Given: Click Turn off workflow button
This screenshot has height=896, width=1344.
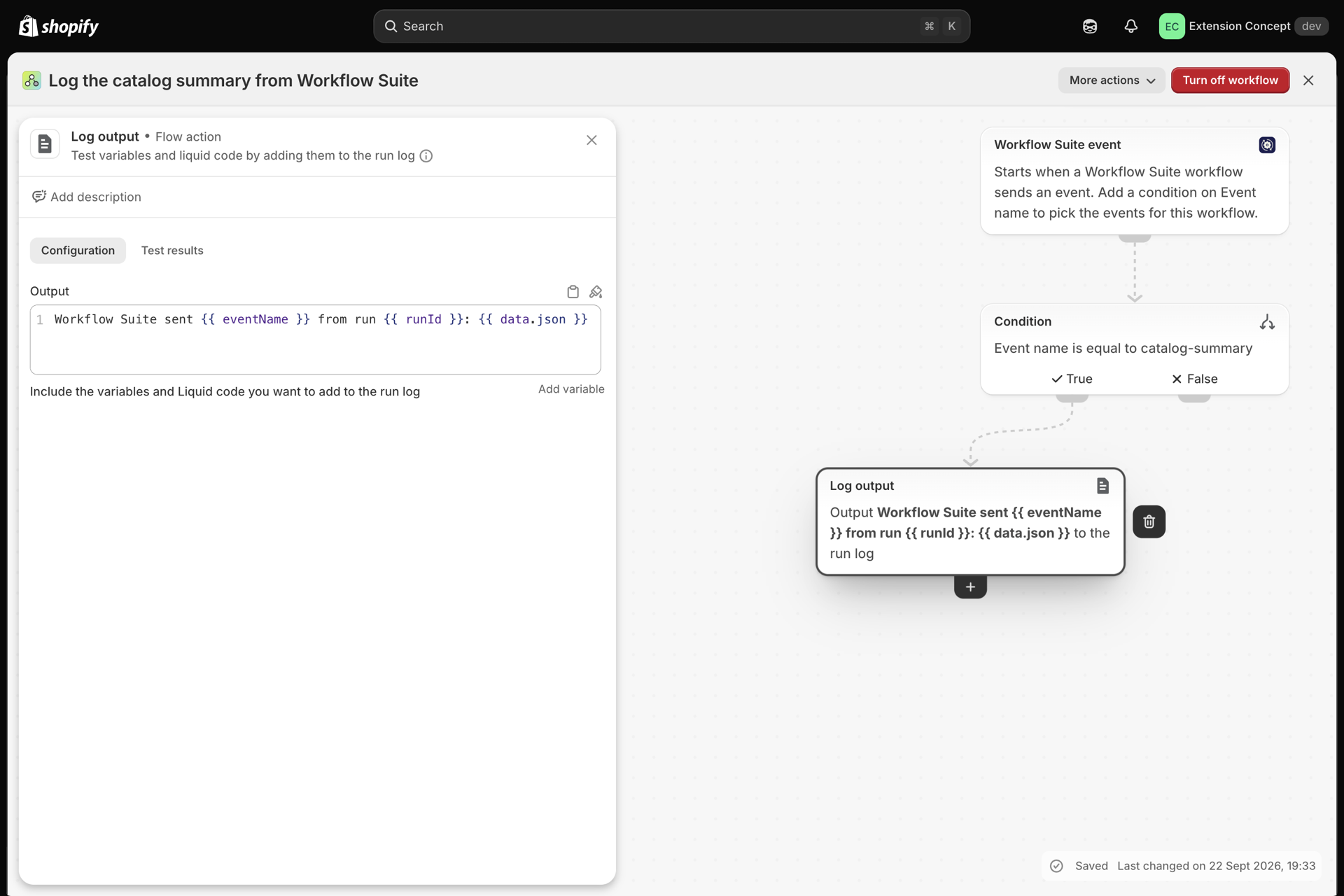Looking at the screenshot, I should [x=1230, y=80].
